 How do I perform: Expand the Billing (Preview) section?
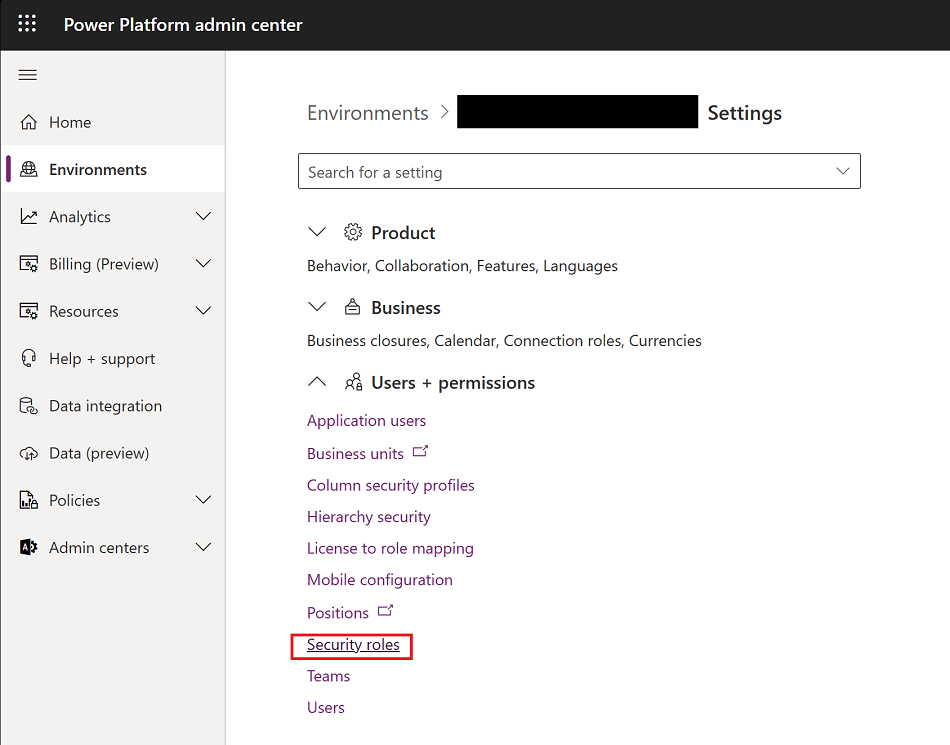[203, 263]
